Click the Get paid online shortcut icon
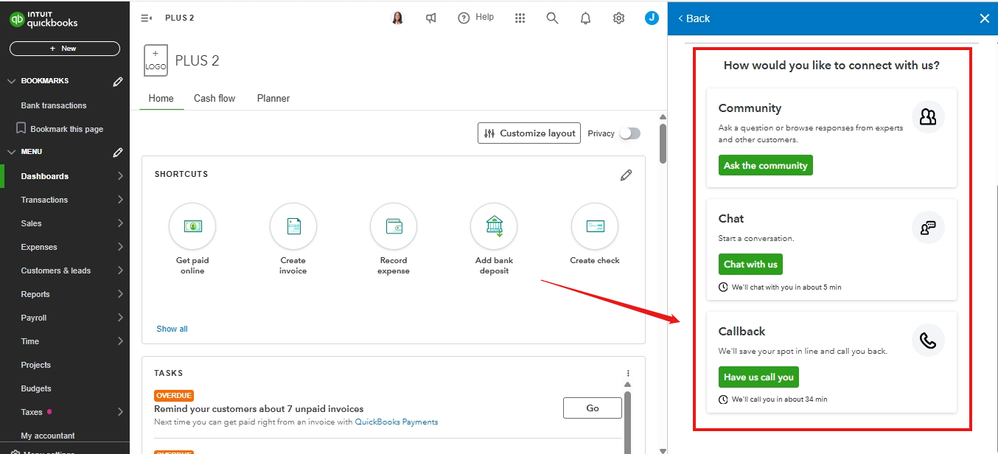998x454 pixels. (x=192, y=226)
